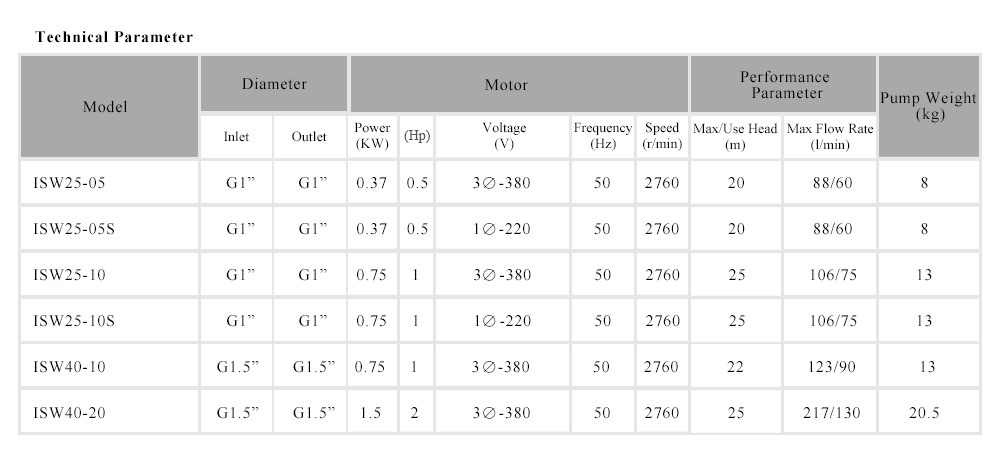Viewport: 1000px width, 459px height.
Task: Click the Max Flow Rate (l/min) header
Action: (x=830, y=136)
